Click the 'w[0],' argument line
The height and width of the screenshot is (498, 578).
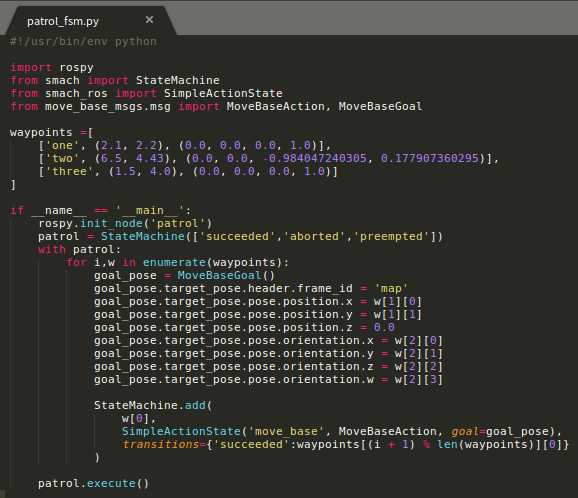click(x=139, y=418)
